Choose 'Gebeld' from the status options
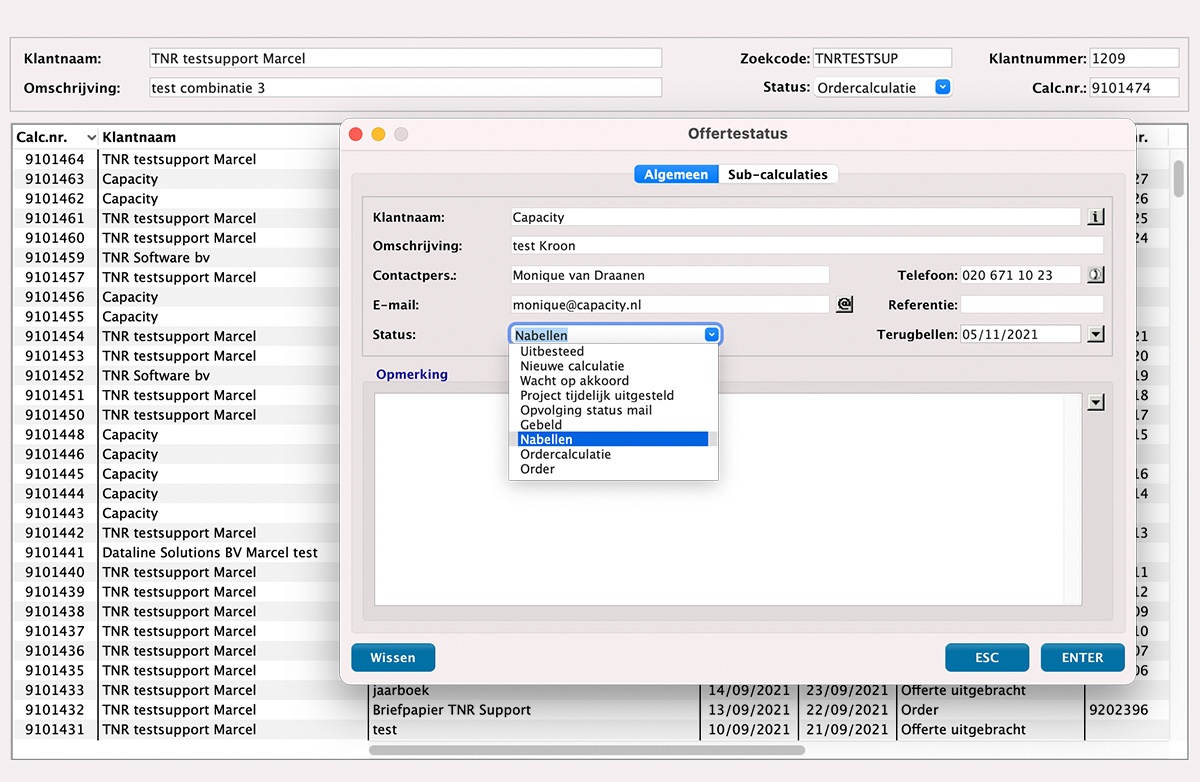The image size is (1200, 782). [541, 425]
